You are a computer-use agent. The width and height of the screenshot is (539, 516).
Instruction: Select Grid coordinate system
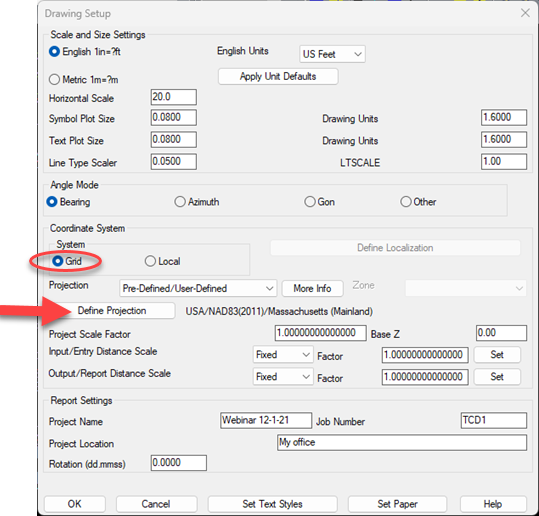[x=67, y=261]
